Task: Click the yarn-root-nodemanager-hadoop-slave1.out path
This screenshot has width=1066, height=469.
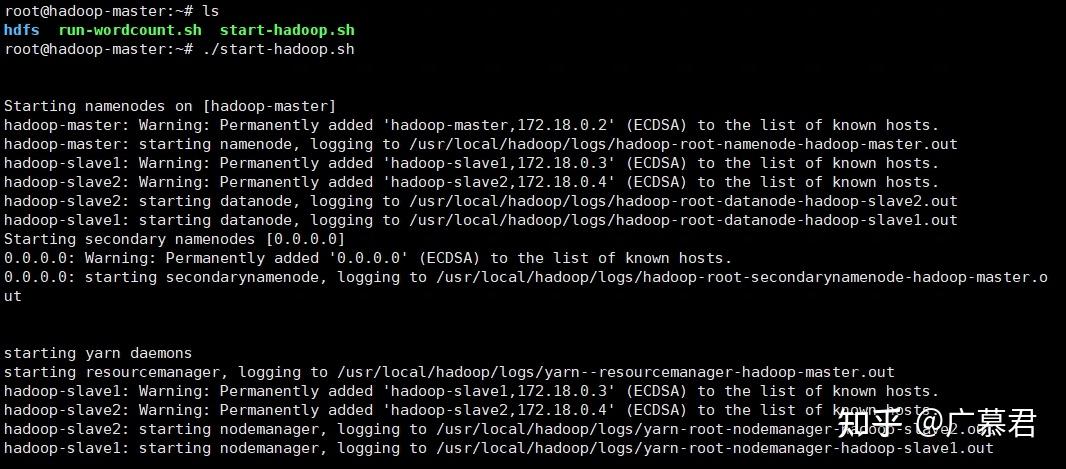Action: (715, 449)
